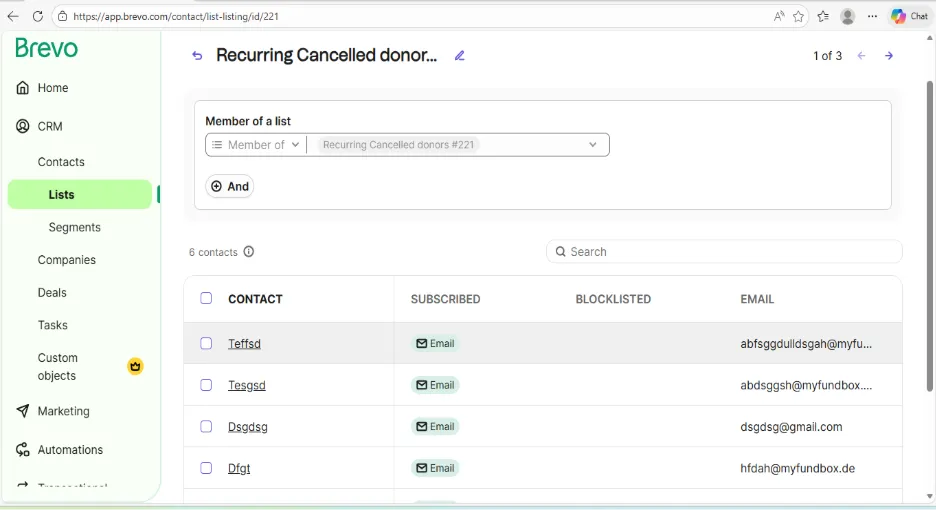Screen dimensions: 936x510
Task: Check the Teffsd contact checkbox
Action: 206,343
